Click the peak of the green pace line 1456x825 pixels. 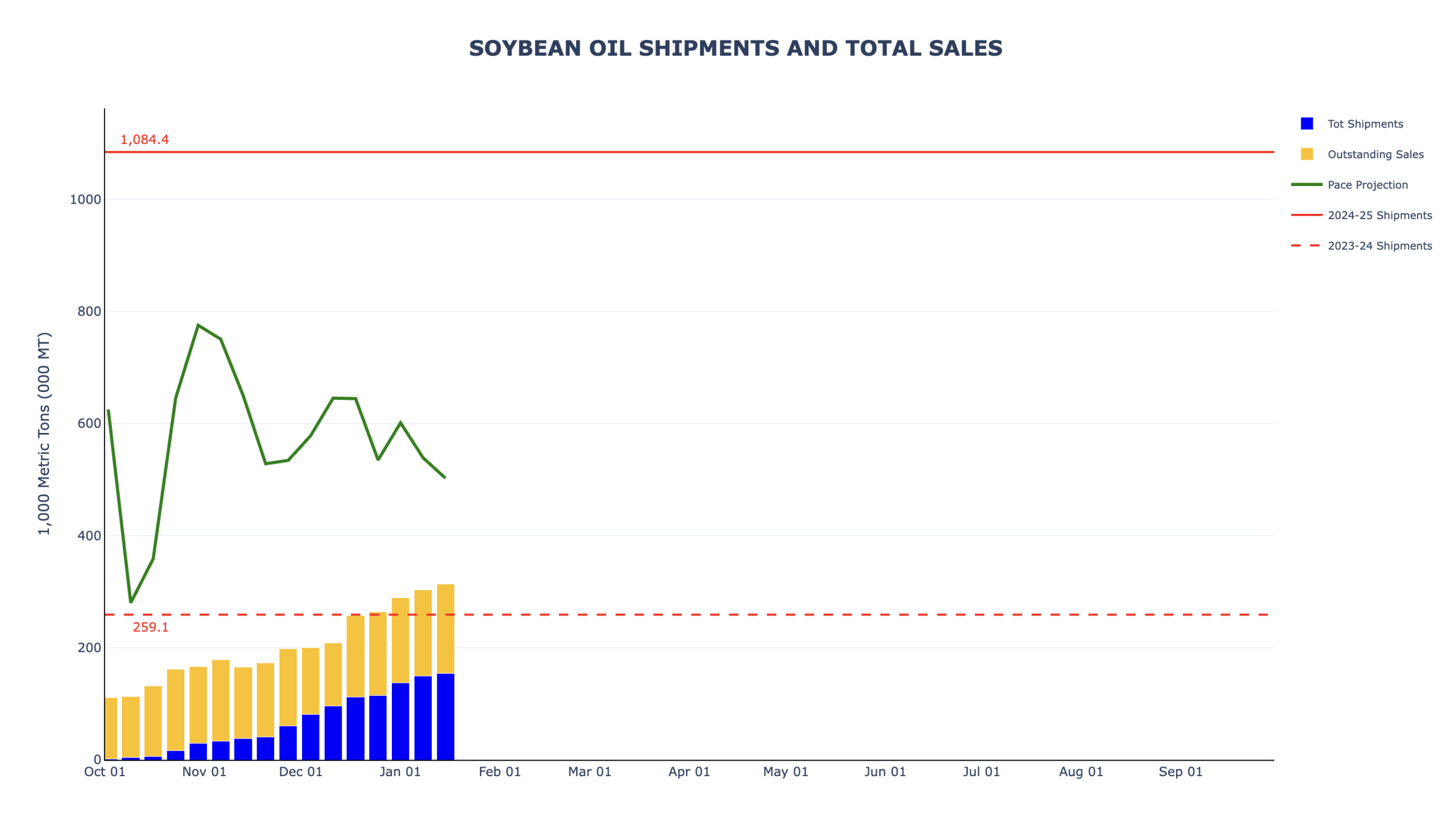coord(197,325)
